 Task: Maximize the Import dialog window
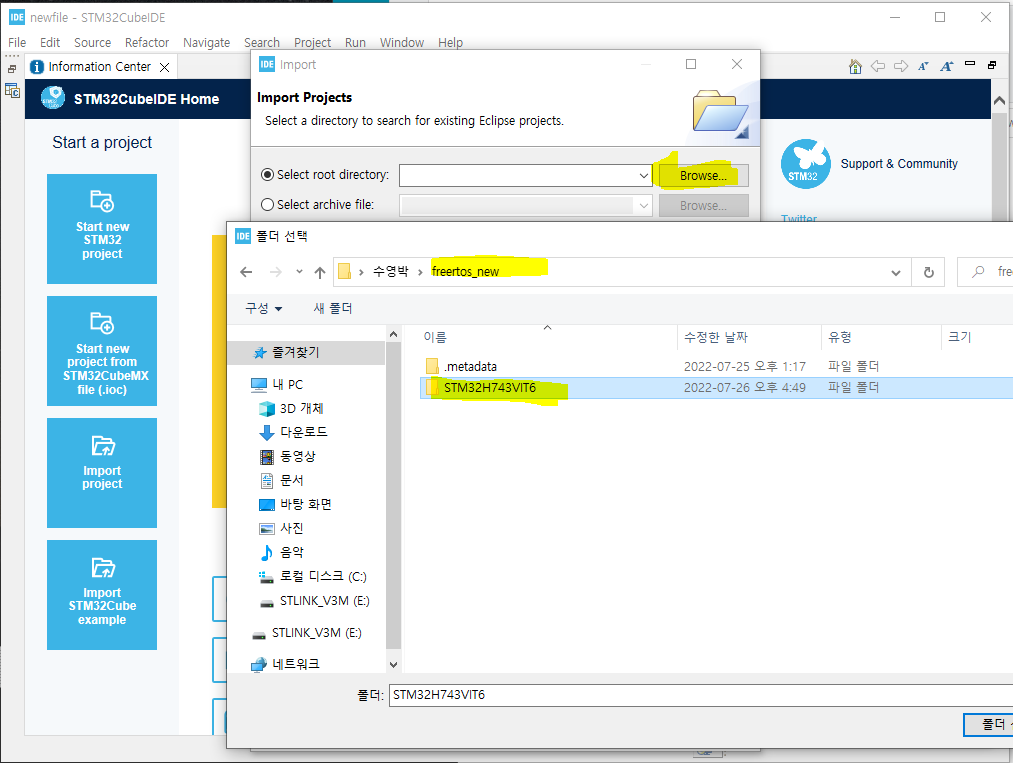[691, 64]
